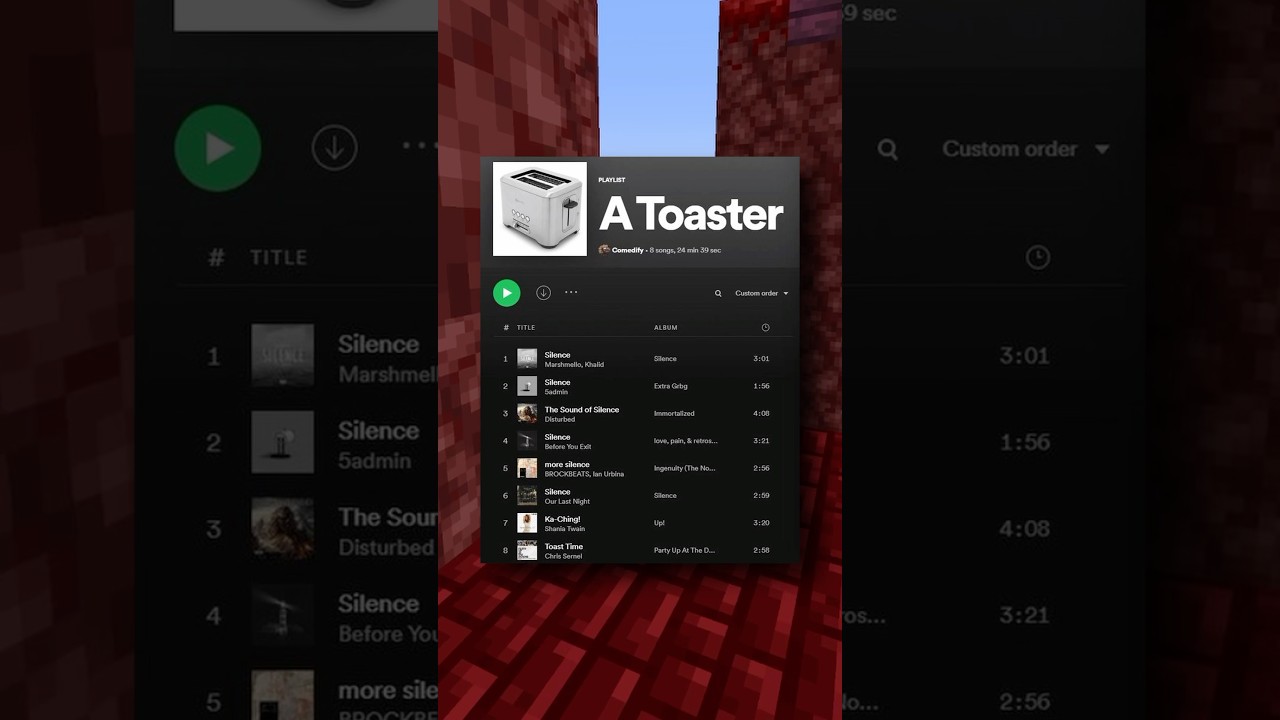Click the 2:56 duration value
This screenshot has width=1280, height=720.
click(x=761, y=468)
